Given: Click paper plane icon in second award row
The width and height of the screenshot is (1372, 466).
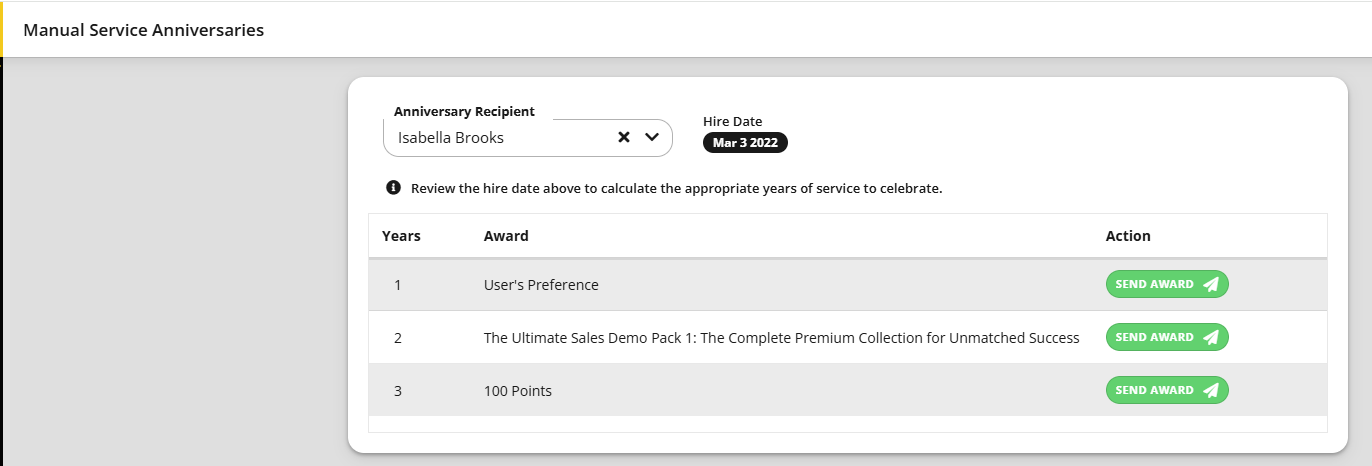Looking at the screenshot, I should [x=1211, y=338].
